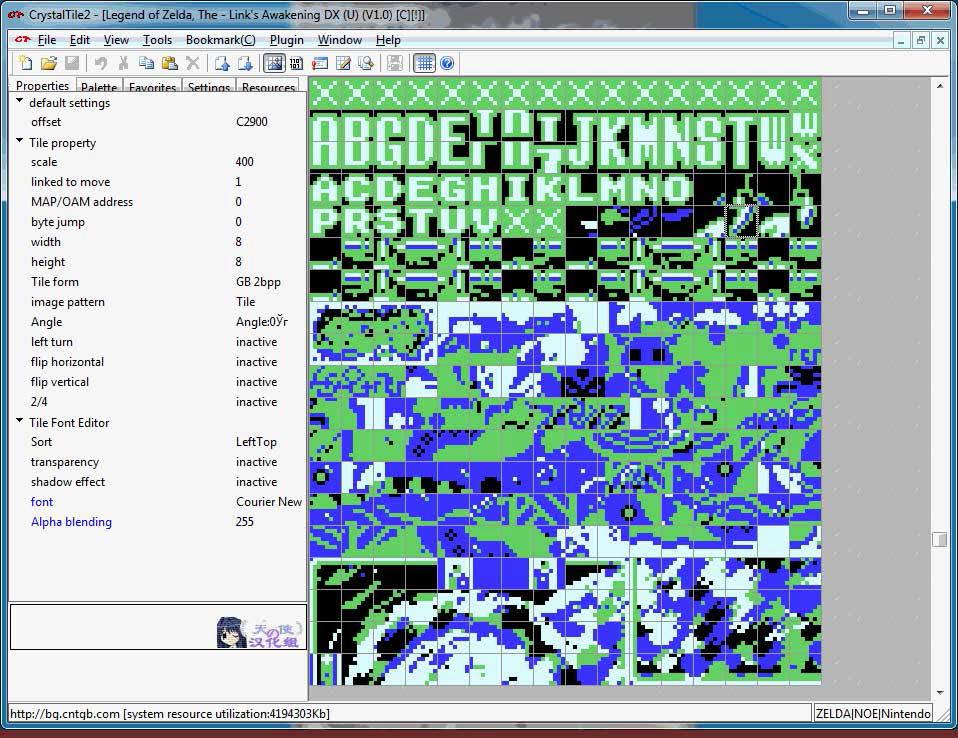The height and width of the screenshot is (738, 958).
Task: Click the Delete X icon in toolbar
Action: click(192, 63)
